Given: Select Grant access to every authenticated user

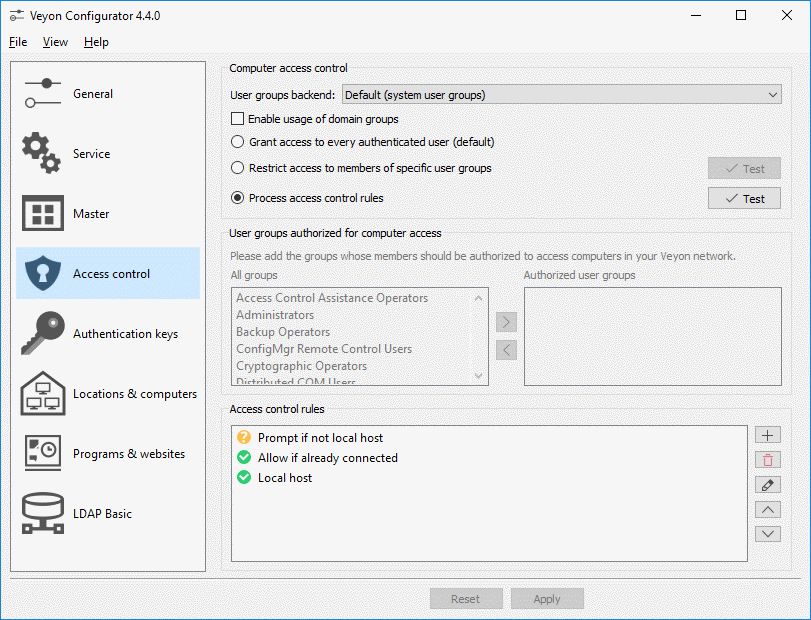Looking at the screenshot, I should 237,142.
